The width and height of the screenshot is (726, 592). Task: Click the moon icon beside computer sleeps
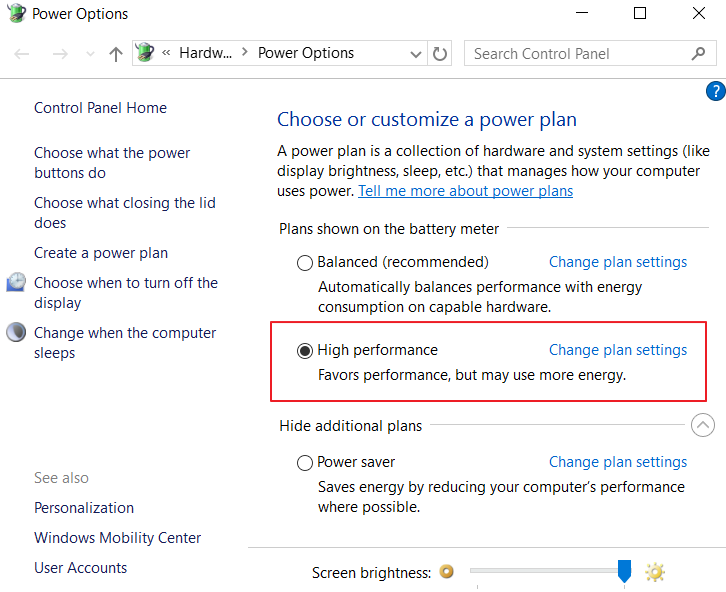pyautogui.click(x=16, y=332)
